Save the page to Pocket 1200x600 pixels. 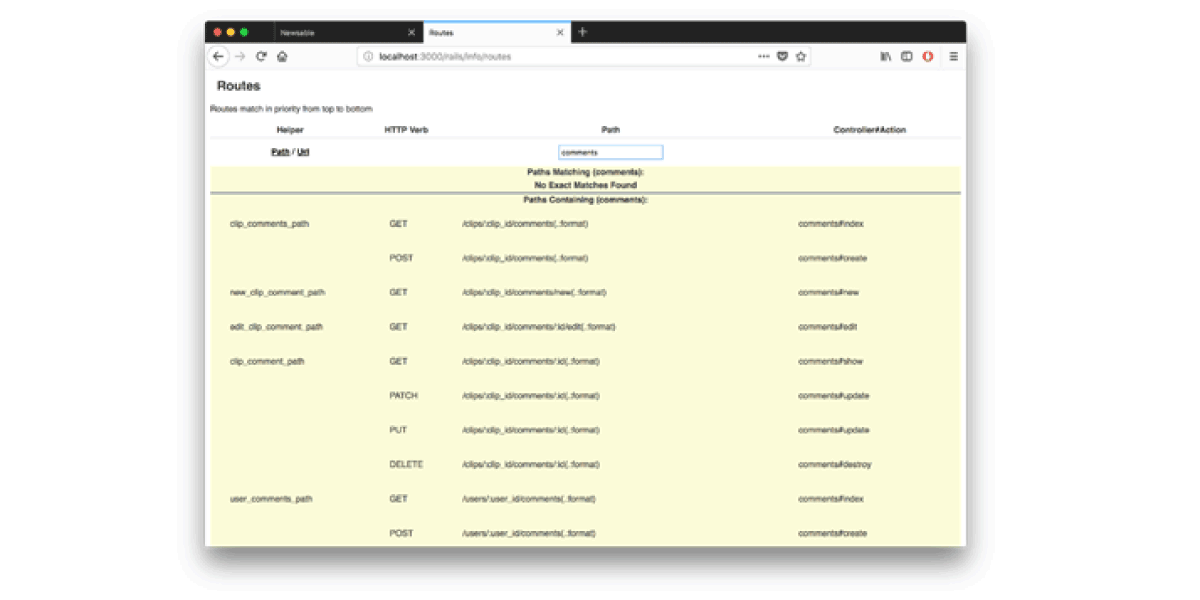click(782, 57)
